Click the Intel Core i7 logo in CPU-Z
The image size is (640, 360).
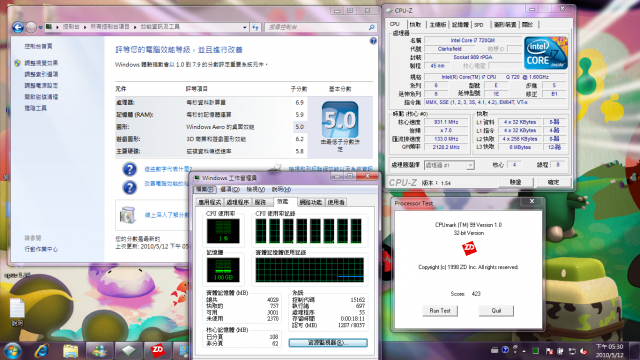(546, 53)
